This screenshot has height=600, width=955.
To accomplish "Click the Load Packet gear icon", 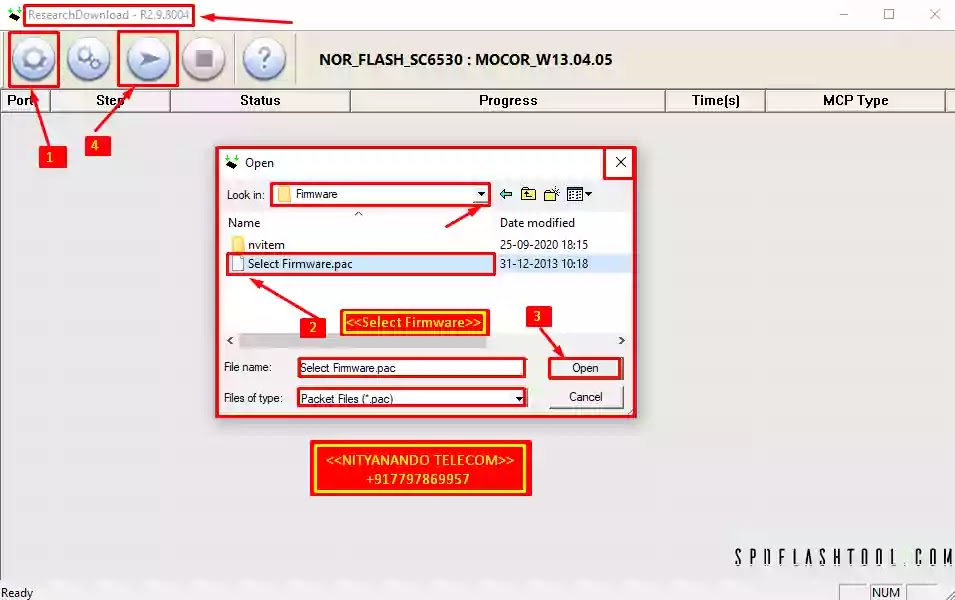I will (33, 59).
